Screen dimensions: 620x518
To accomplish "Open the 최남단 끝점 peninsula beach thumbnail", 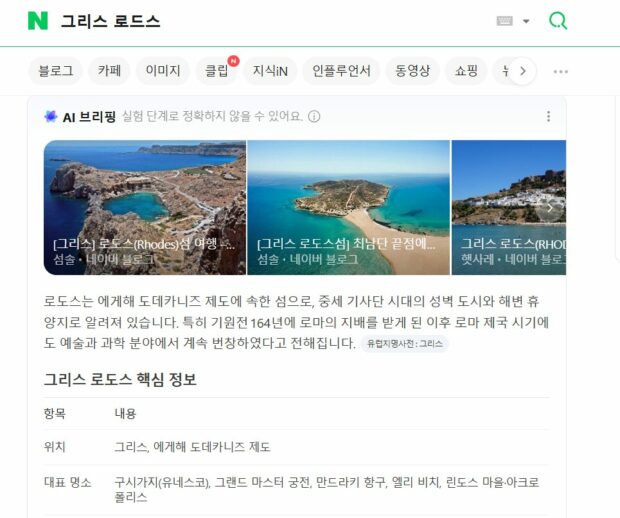I will pyautogui.click(x=348, y=208).
